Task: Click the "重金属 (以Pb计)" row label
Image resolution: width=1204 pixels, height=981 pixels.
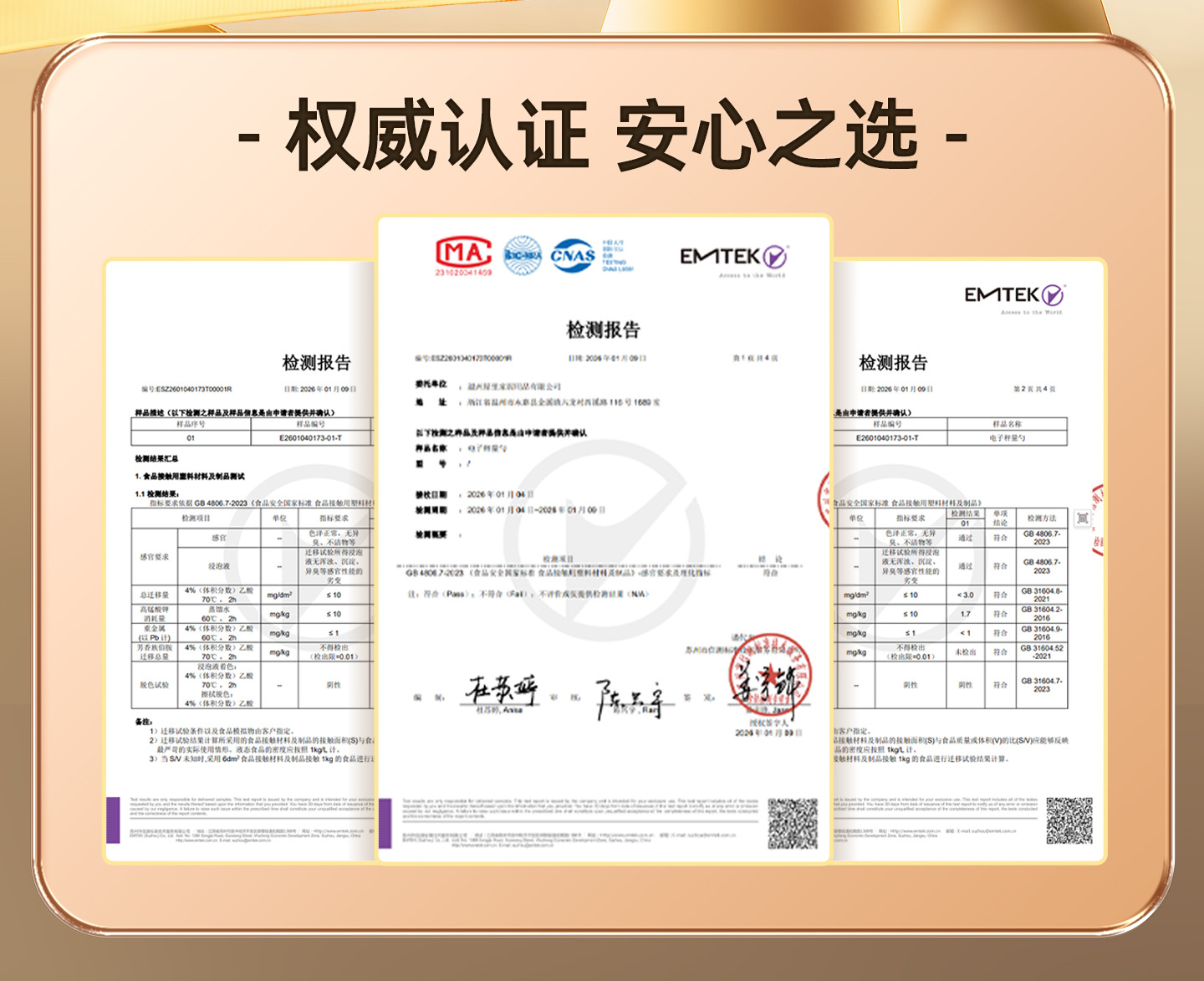Action: tap(155, 633)
